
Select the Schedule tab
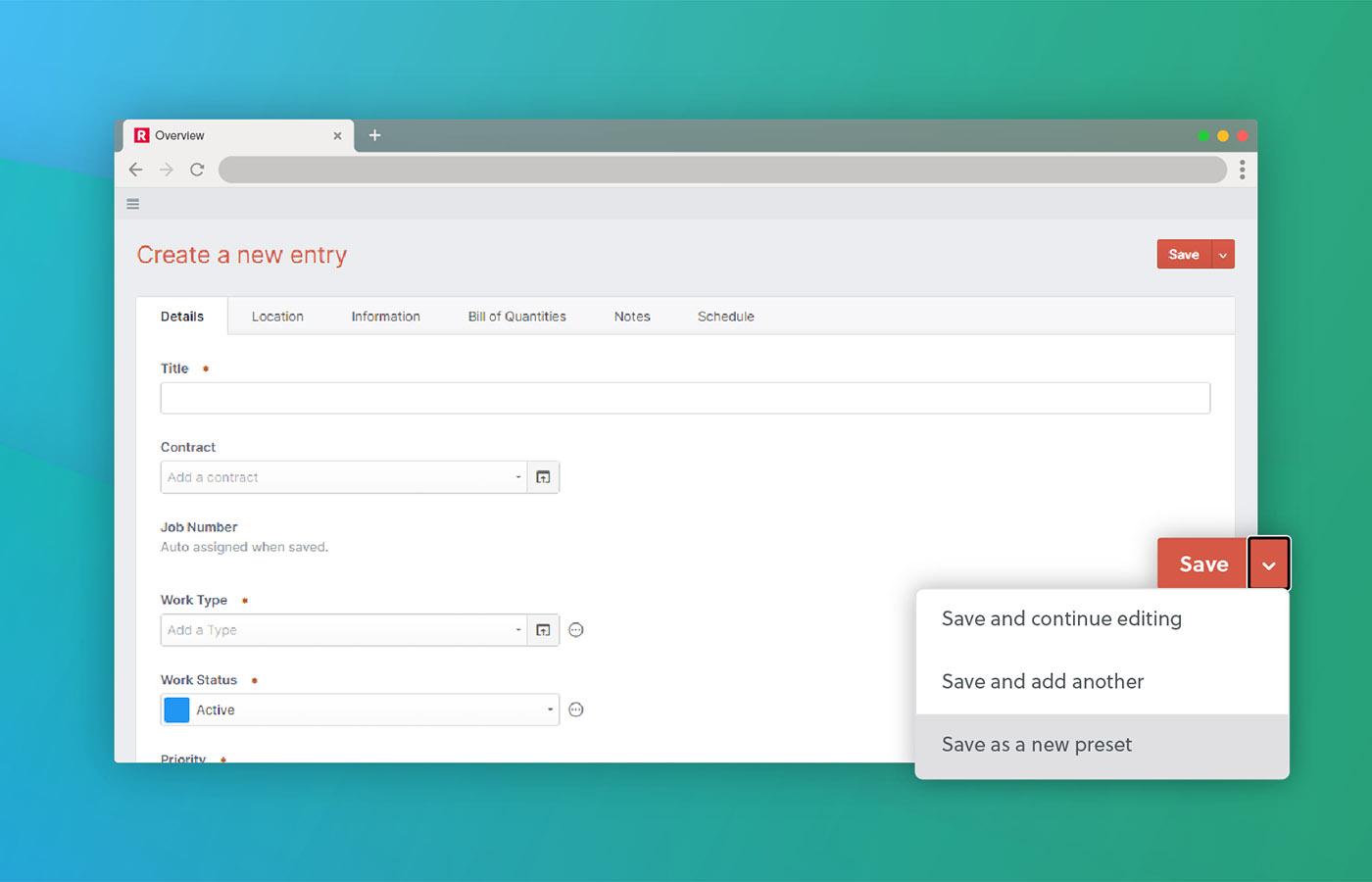725,316
